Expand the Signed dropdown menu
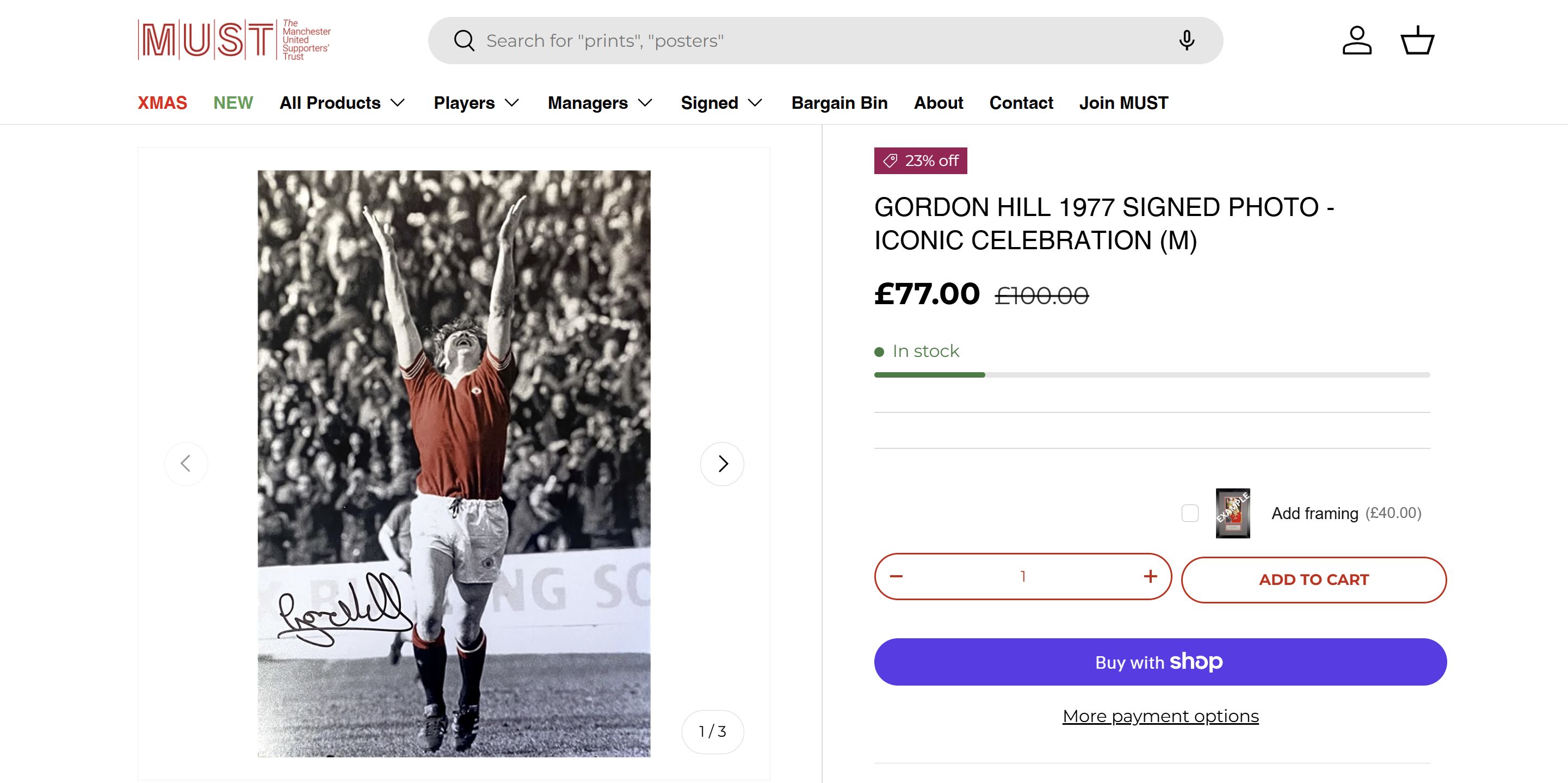Image resolution: width=1568 pixels, height=783 pixels. [x=721, y=103]
